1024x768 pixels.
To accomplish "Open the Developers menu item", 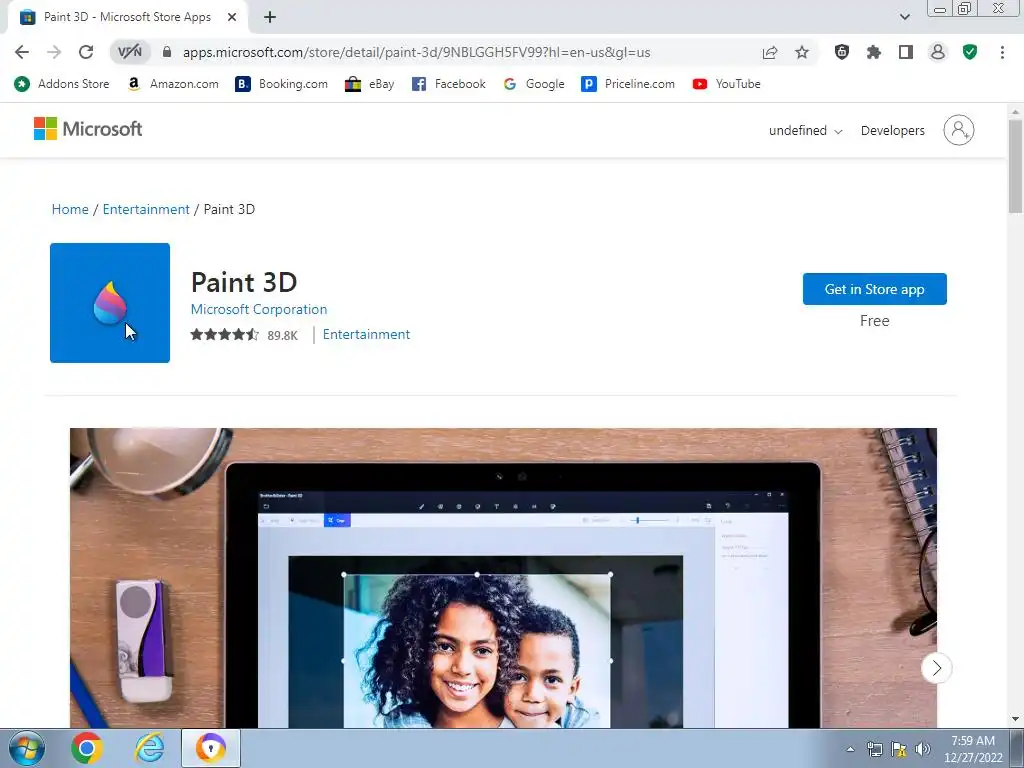I will (892, 131).
